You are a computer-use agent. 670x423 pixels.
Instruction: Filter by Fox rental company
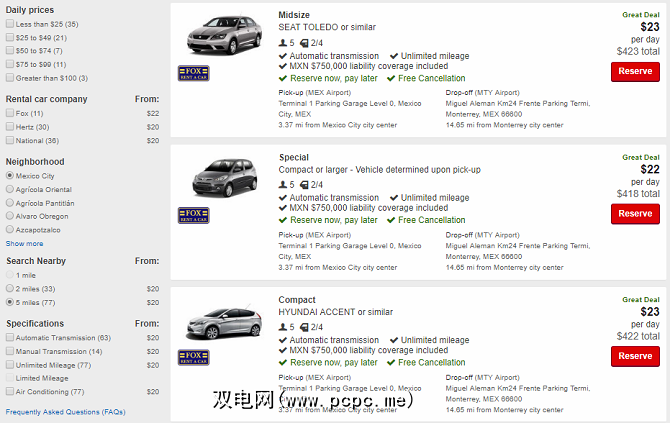[x=10, y=113]
